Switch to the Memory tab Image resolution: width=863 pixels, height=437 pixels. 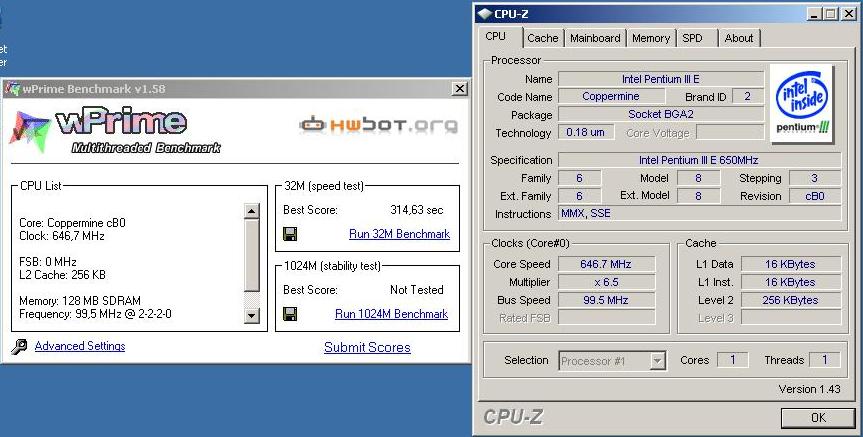pyautogui.click(x=651, y=38)
